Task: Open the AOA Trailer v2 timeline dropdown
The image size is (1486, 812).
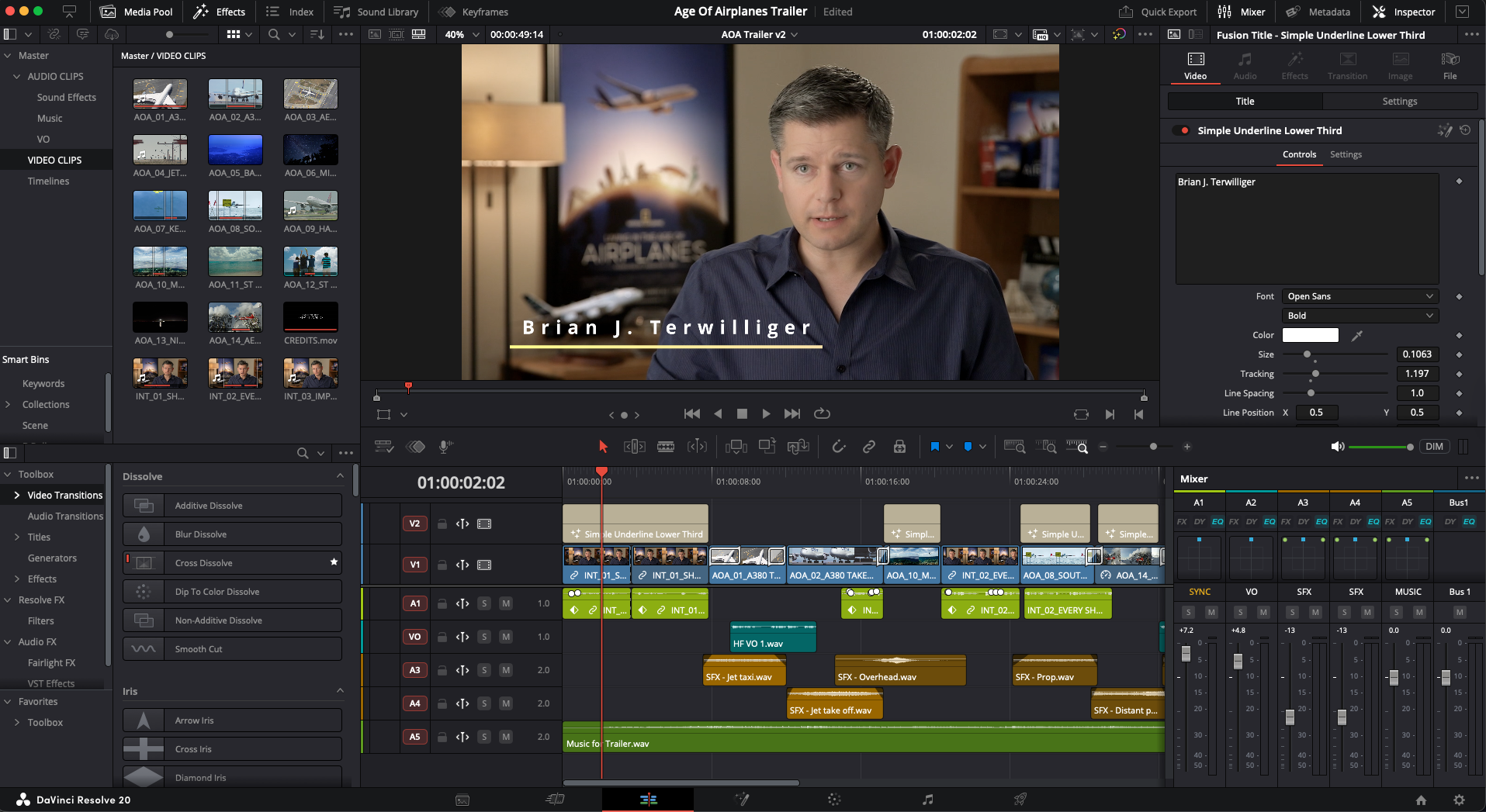Action: coord(760,34)
